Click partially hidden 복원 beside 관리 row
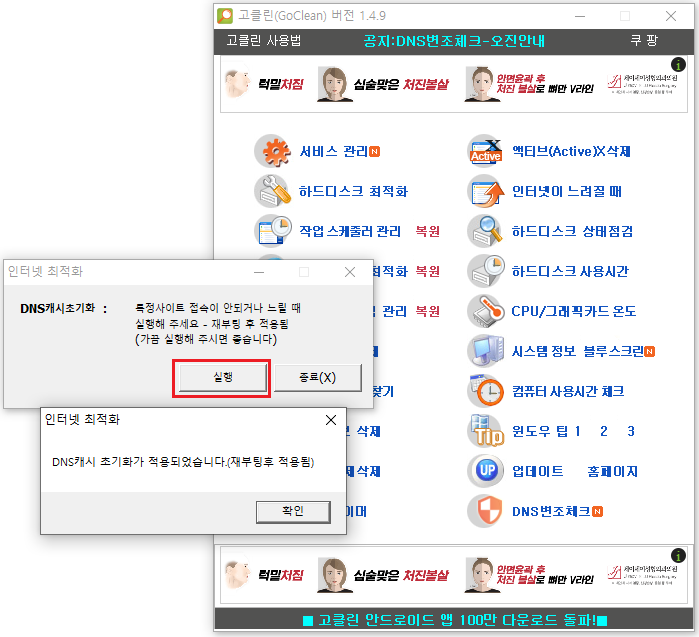699x637 pixels. point(428,311)
